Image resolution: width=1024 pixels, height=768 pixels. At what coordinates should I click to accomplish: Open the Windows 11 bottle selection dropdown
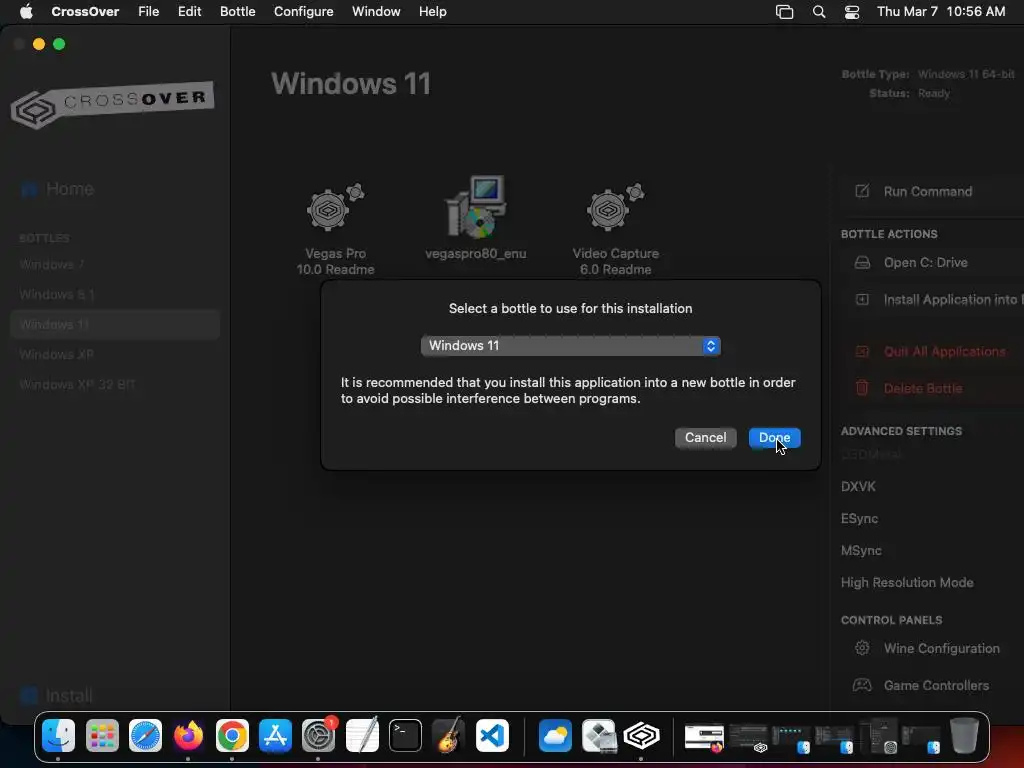click(570, 345)
